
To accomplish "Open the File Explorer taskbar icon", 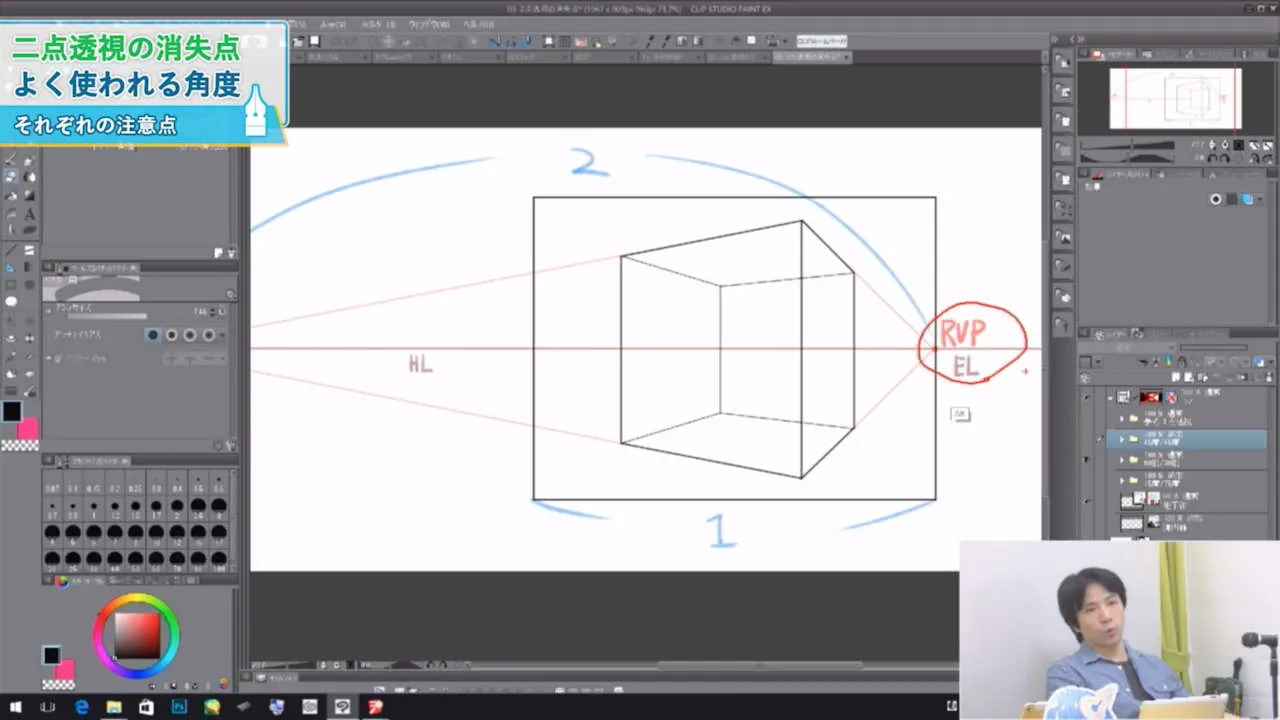I will (114, 707).
